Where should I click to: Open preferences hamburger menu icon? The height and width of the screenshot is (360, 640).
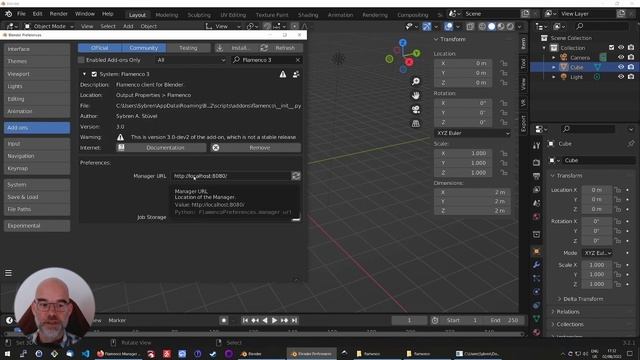click(x=8, y=273)
